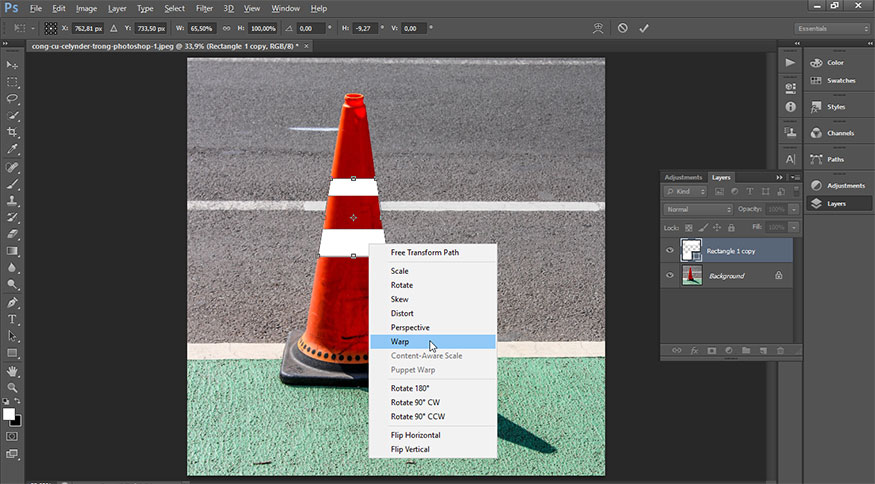The image size is (875, 484).
Task: Select the Zoom tool in toolbox
Action: pos(13,387)
